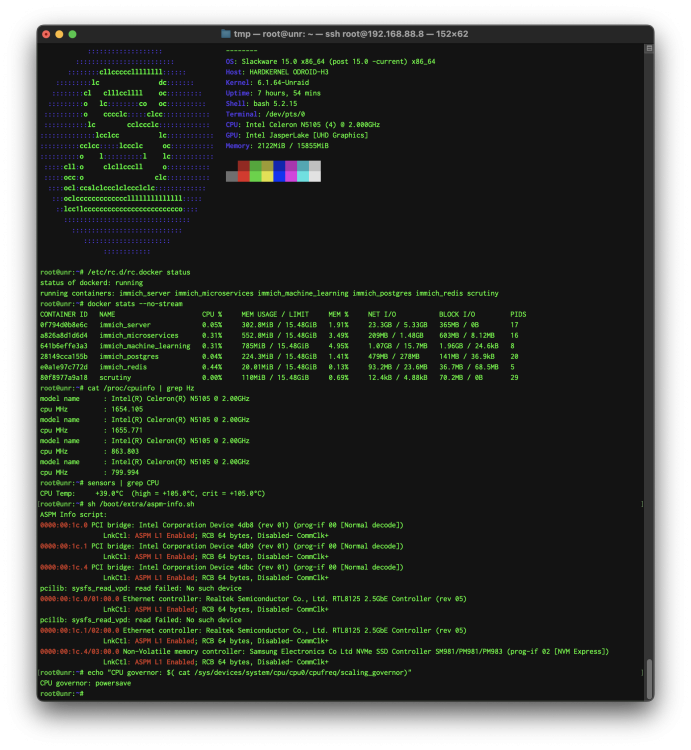The image size is (691, 750).
Task: Click the "ASPM Info script:" line
Action: click(73, 514)
